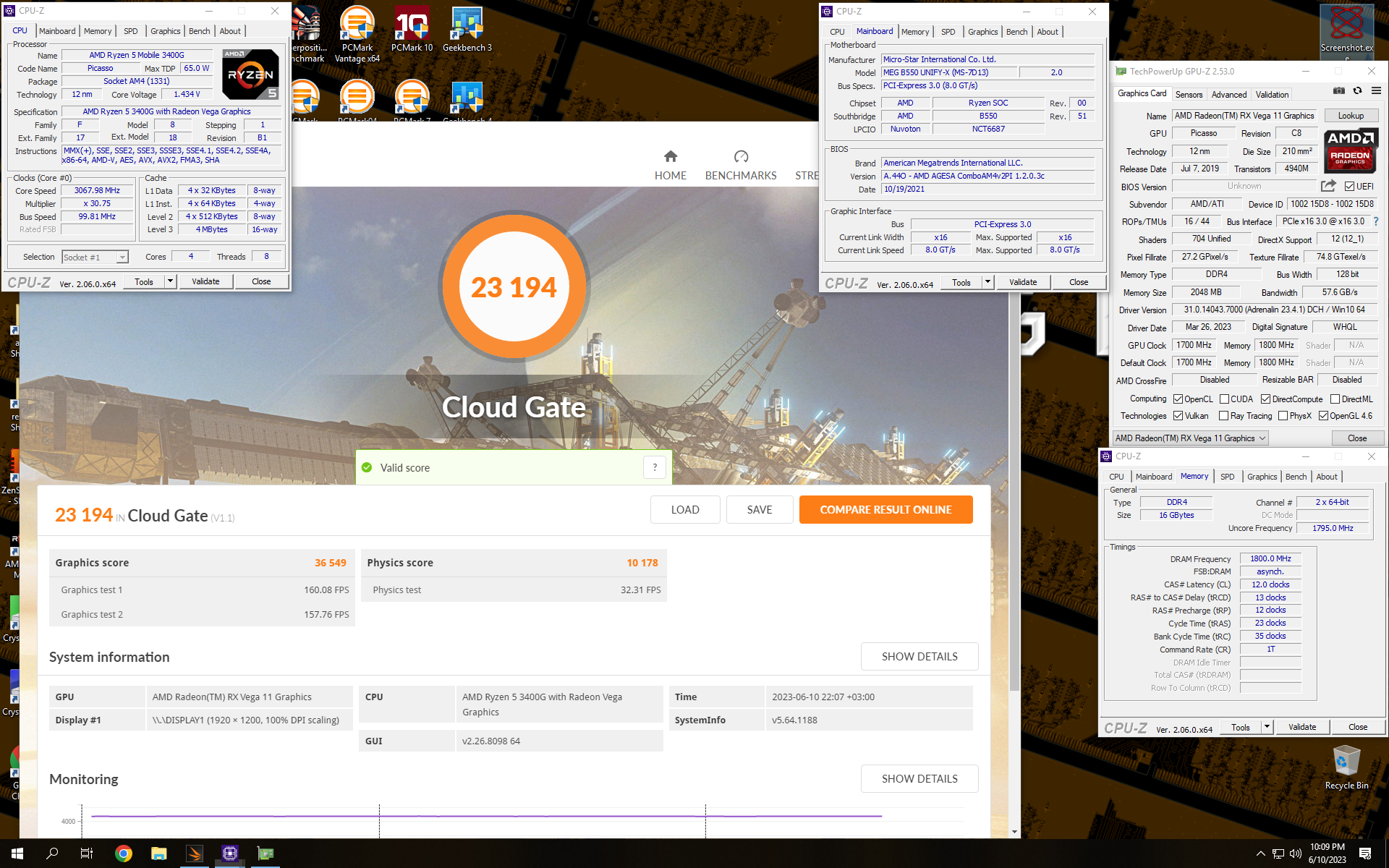Click the taskbar clock showing 10:09 PM

click(x=1328, y=854)
